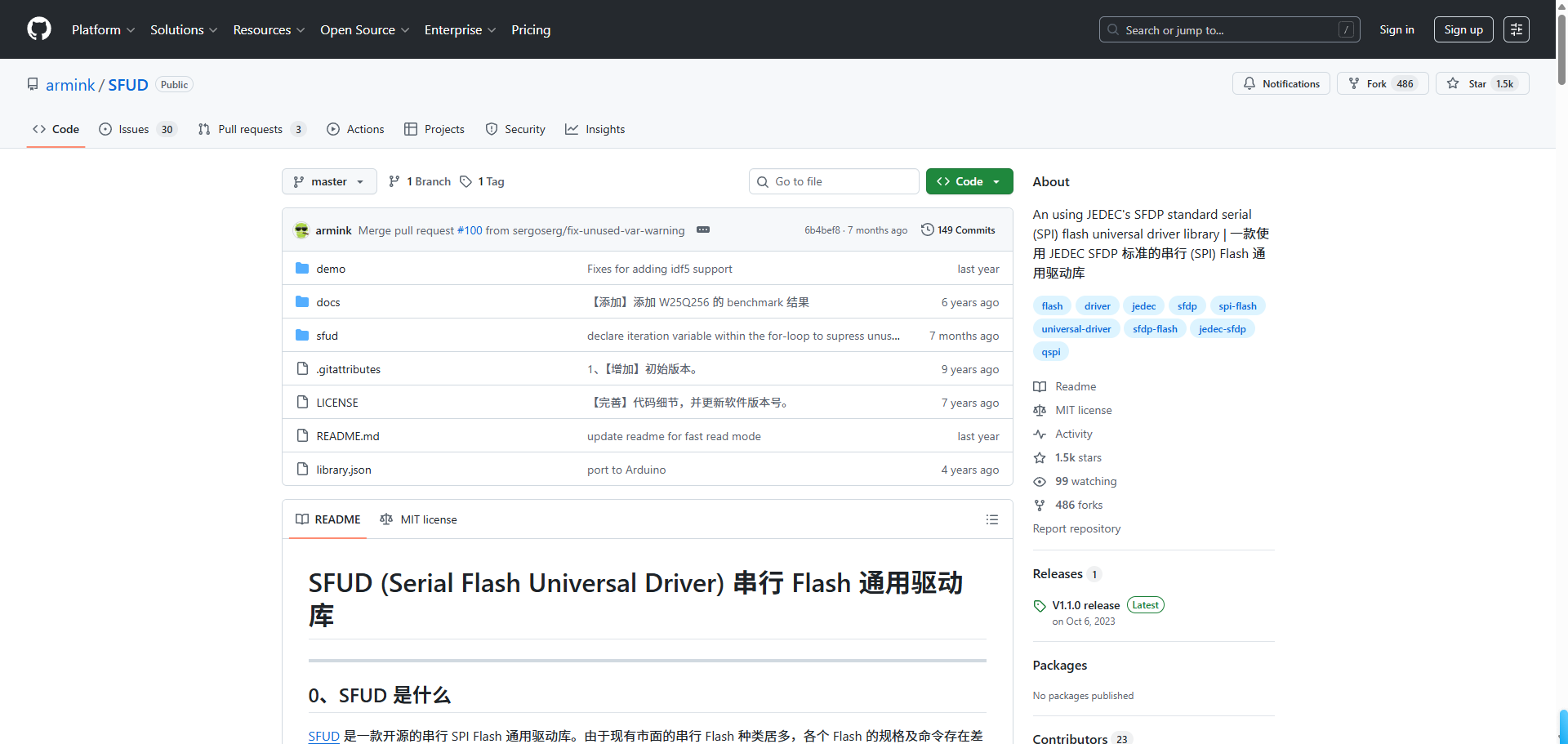Expand the Solutions menu
This screenshot has width=1568, height=744.
coord(184,29)
